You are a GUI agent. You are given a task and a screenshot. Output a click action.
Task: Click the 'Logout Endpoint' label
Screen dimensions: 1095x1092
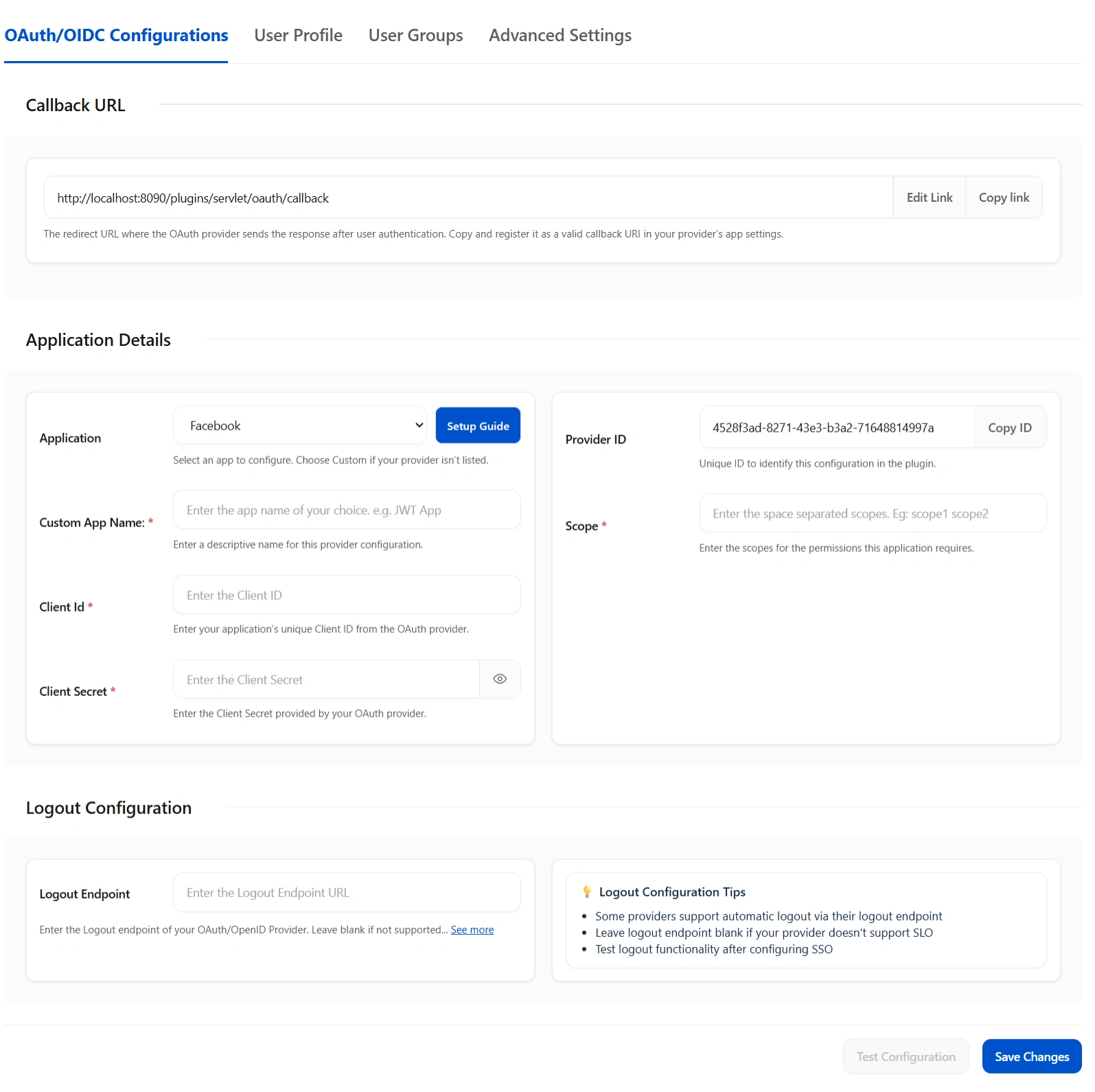[84, 894]
